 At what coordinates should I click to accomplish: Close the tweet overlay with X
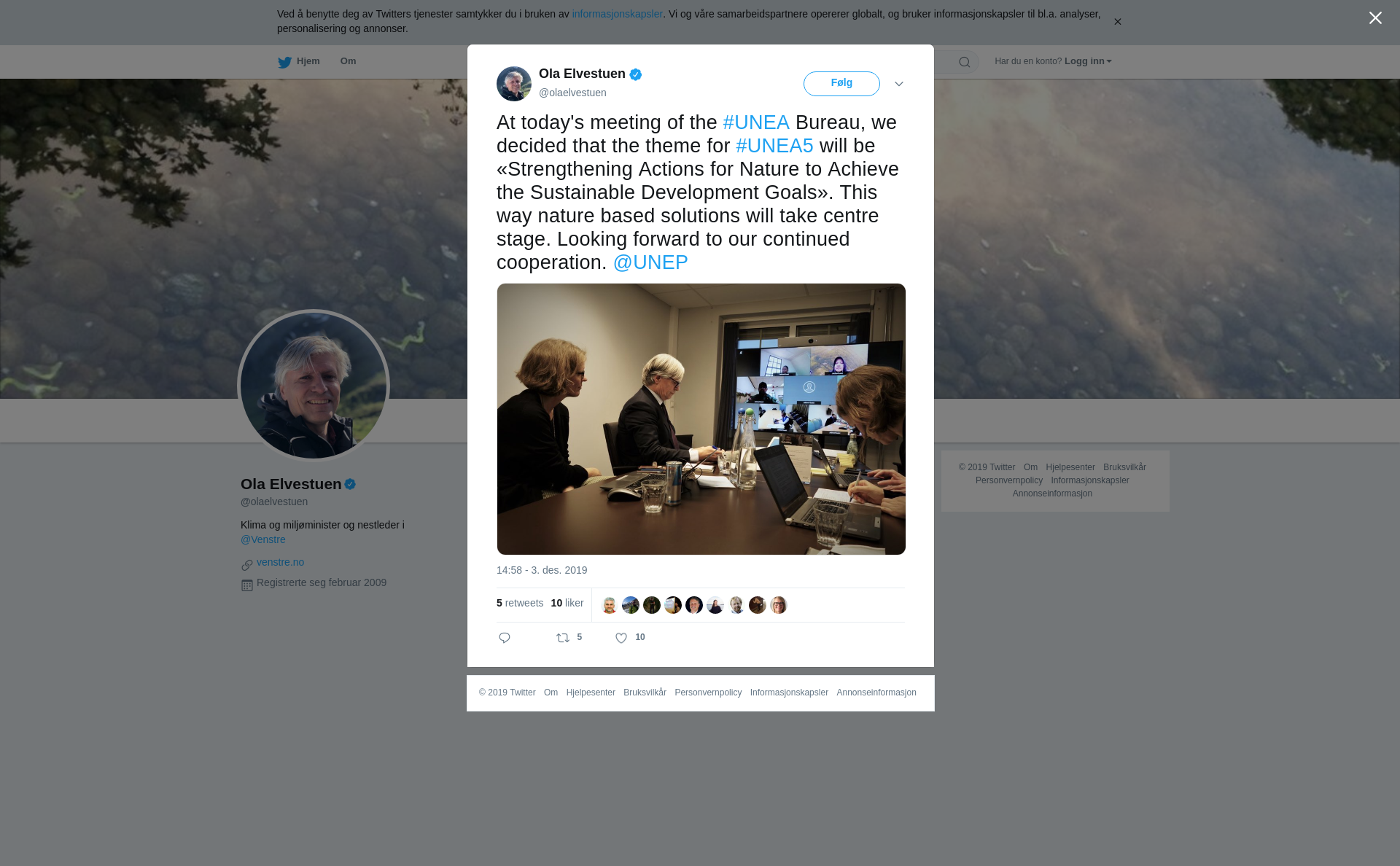pos(1375,18)
